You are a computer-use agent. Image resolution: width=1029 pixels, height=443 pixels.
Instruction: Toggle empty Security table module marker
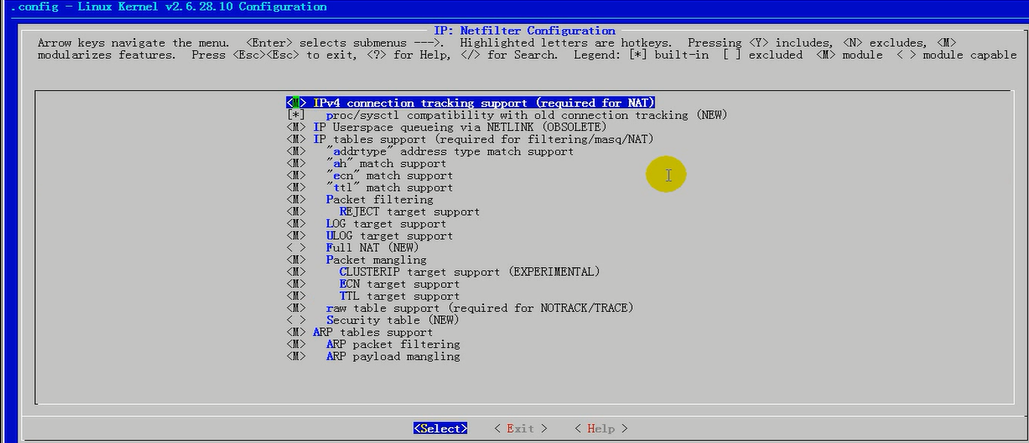(296, 320)
